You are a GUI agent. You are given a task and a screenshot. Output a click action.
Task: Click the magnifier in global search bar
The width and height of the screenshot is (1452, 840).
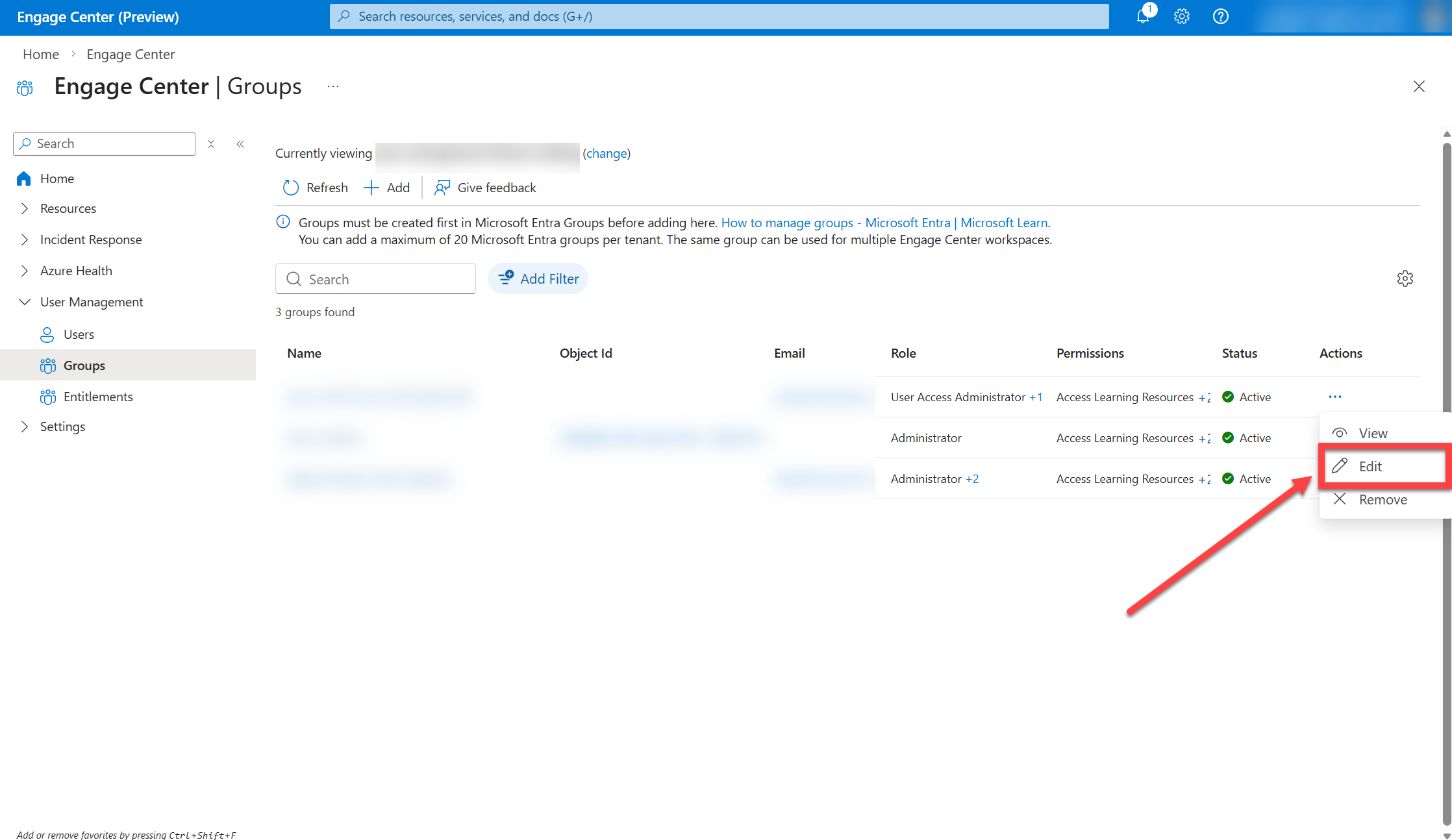click(344, 16)
